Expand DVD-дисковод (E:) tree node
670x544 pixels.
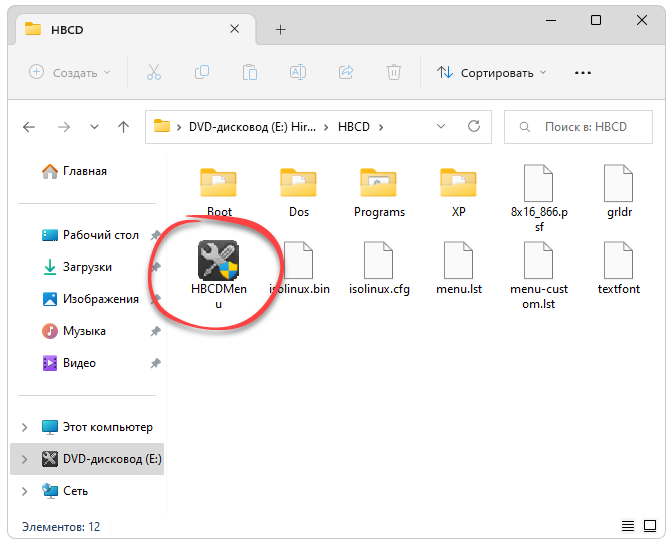[x=25, y=459]
